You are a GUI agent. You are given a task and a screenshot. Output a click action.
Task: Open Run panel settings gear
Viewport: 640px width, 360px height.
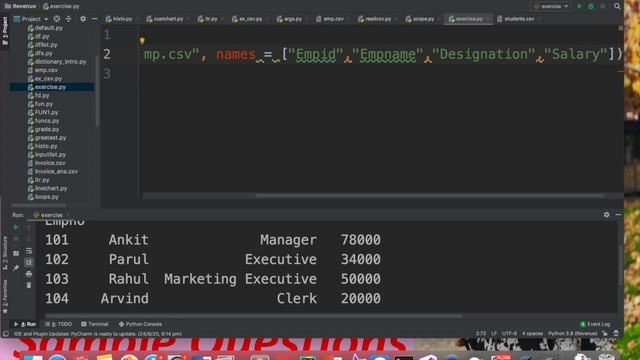coord(607,215)
